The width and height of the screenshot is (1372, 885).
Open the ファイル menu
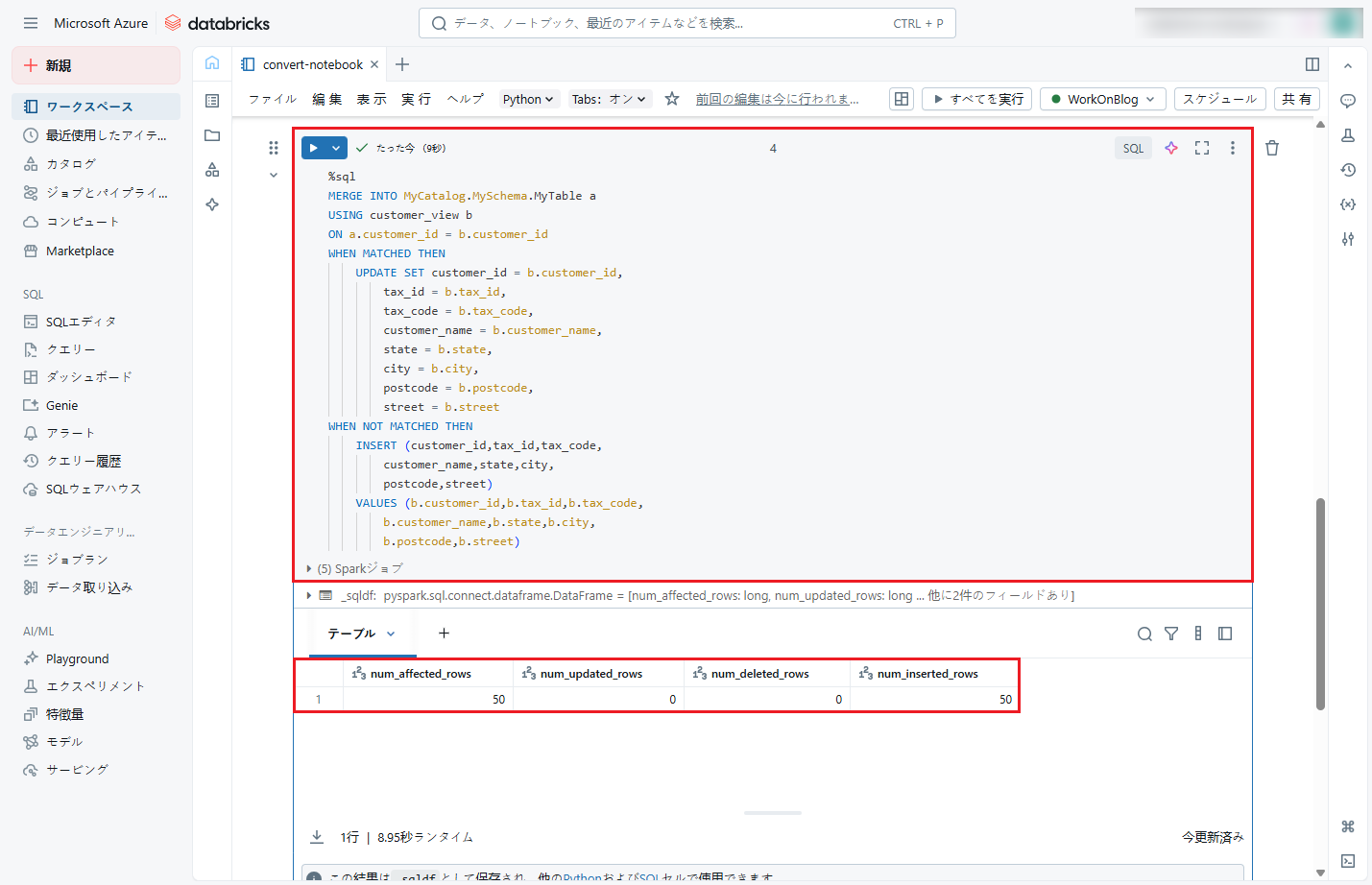pos(273,99)
